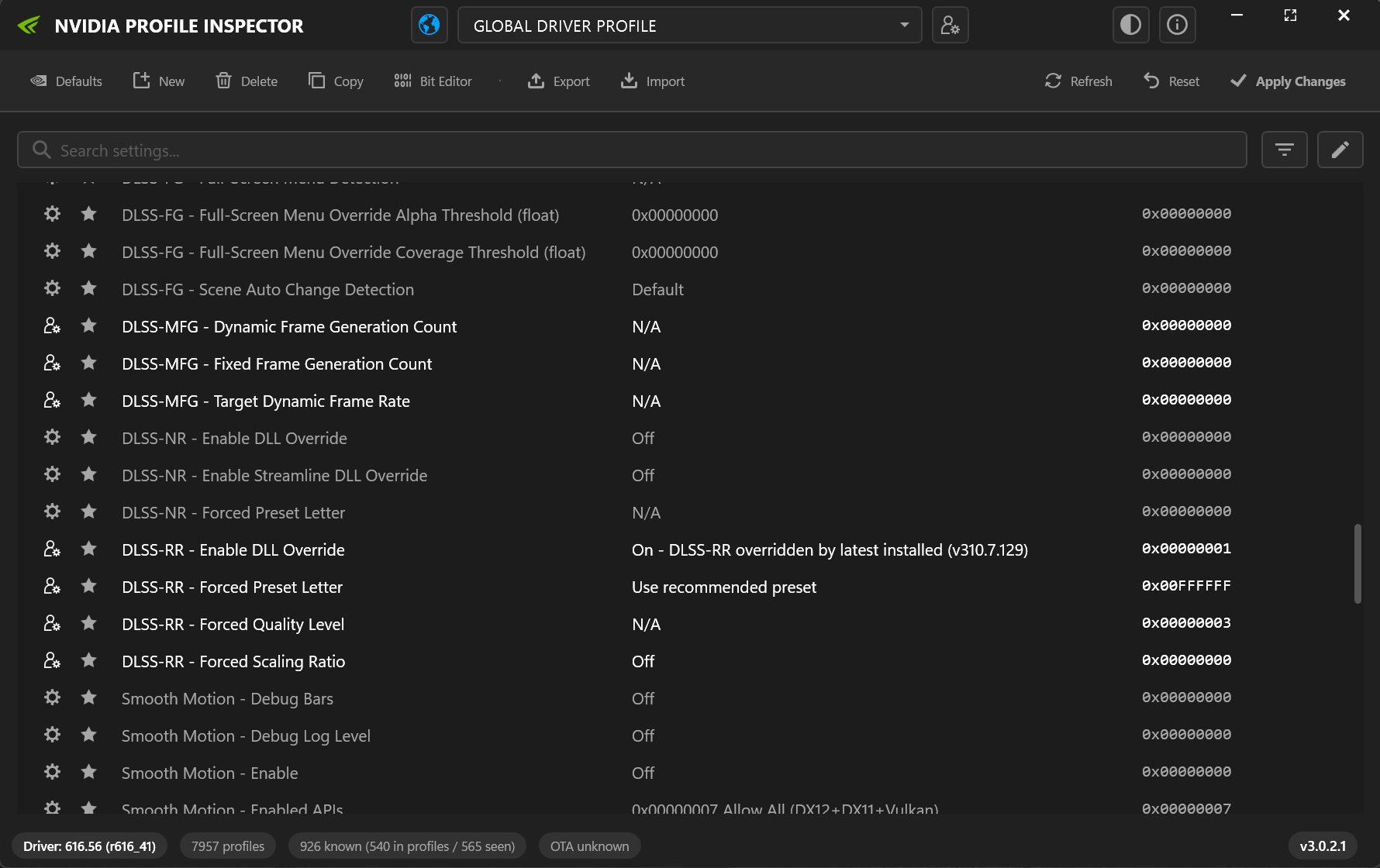Open value dropdown for DLSS-NR Enable DLL Override

coord(643,439)
